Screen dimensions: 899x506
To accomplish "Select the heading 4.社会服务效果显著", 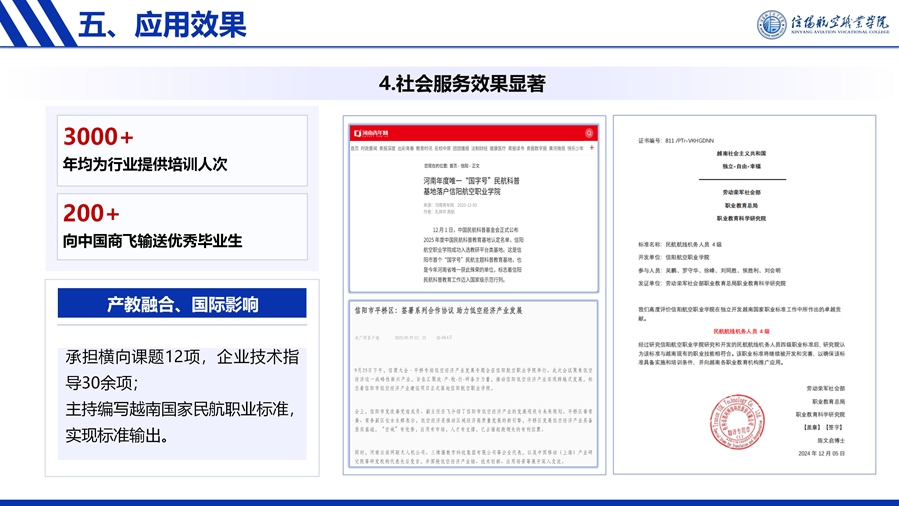I will [x=462, y=84].
